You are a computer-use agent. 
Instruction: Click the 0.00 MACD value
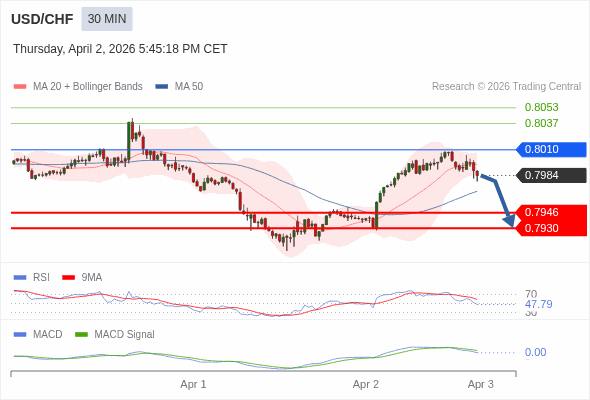(x=535, y=352)
